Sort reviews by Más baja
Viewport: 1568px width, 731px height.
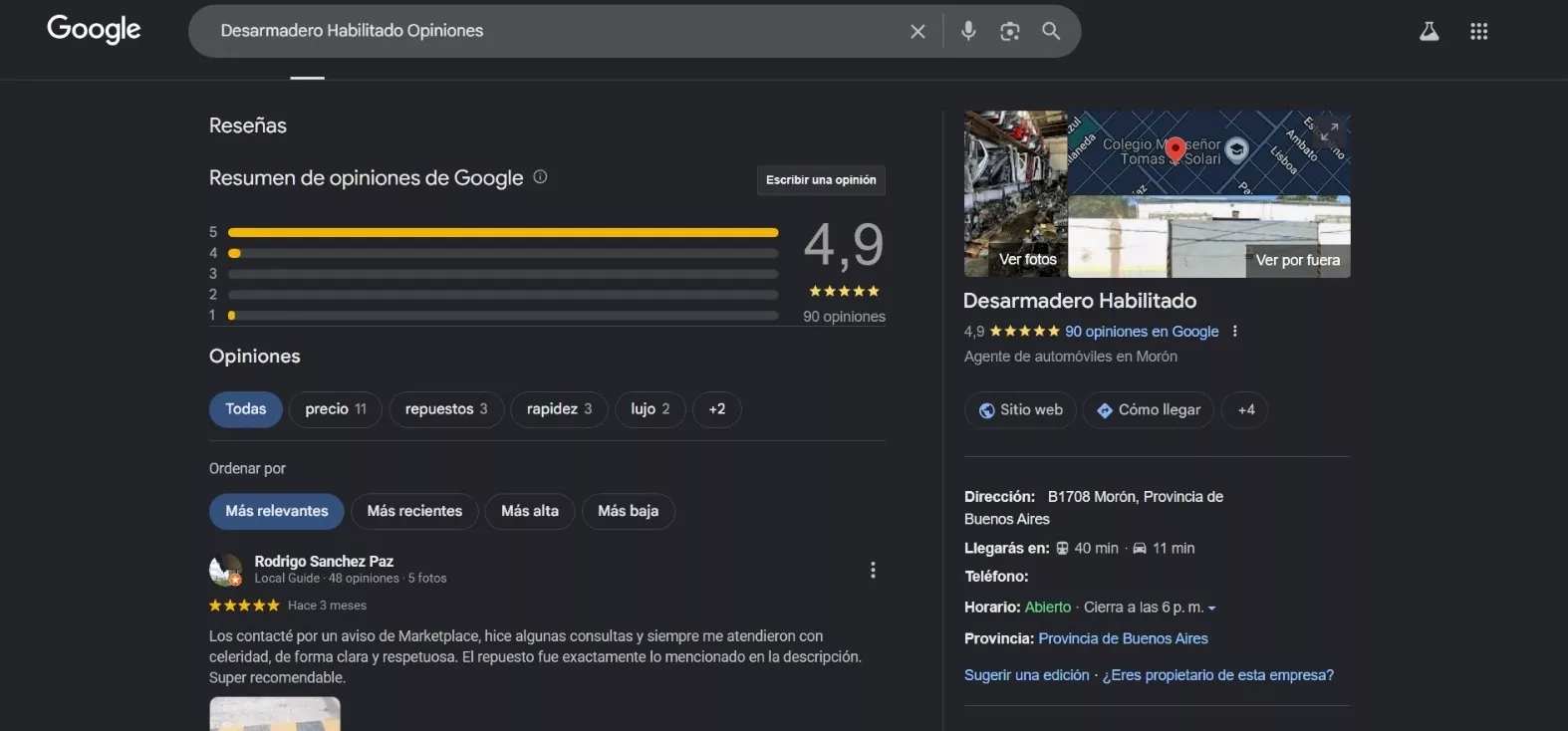[629, 511]
